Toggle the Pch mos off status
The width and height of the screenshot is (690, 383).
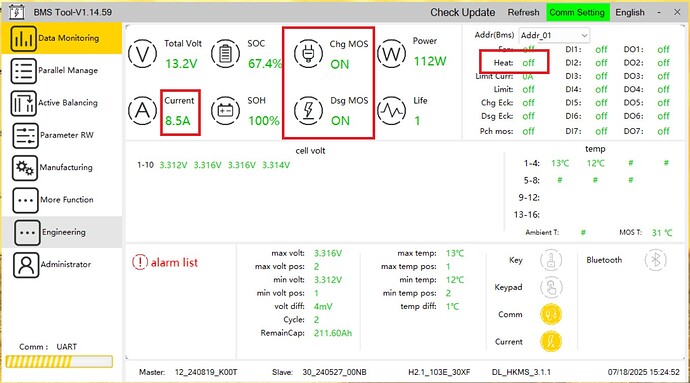click(529, 131)
